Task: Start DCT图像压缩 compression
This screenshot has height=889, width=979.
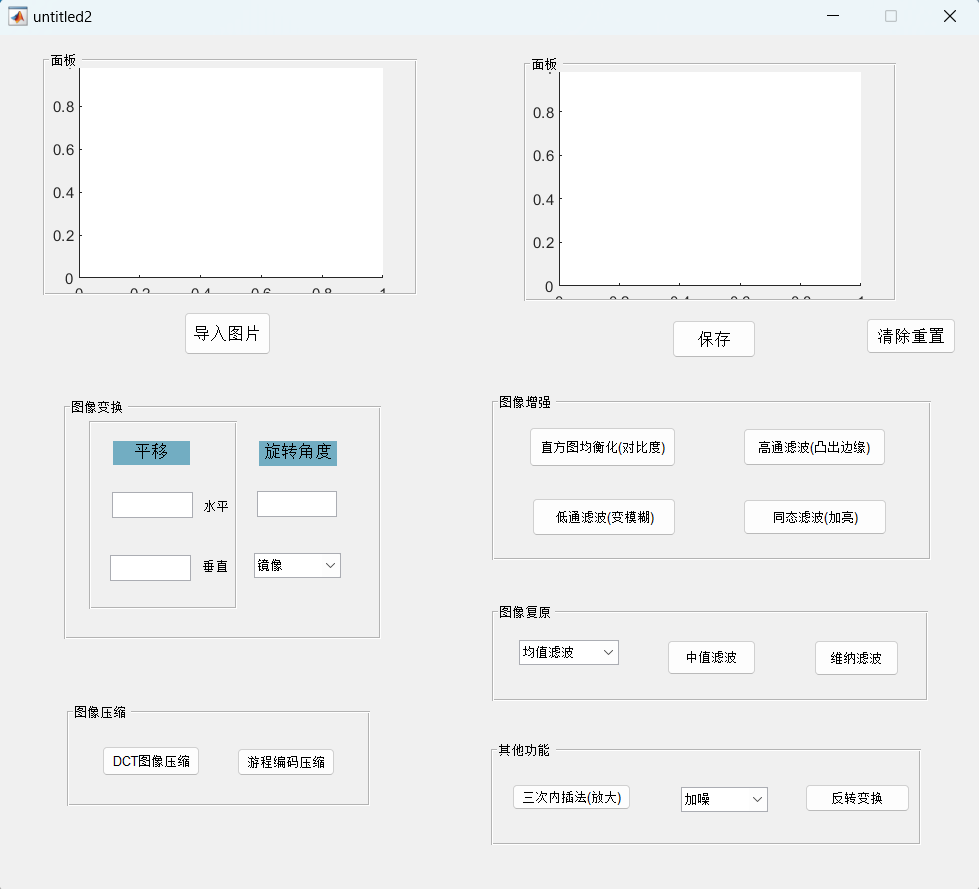Action: click(x=151, y=761)
